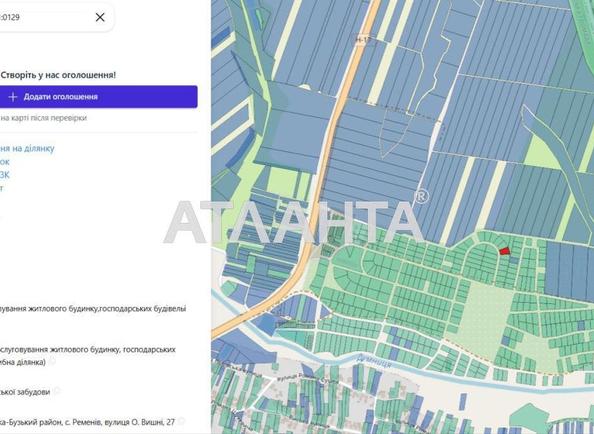Screen dimensions: 594x434
Task: Click the text ending 'бна ділянка)'
Action: [23, 362]
